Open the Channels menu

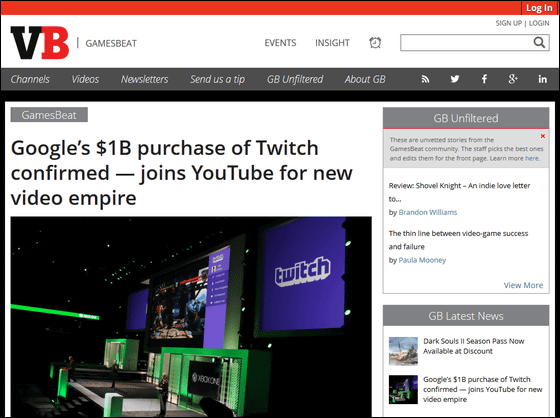coord(30,79)
